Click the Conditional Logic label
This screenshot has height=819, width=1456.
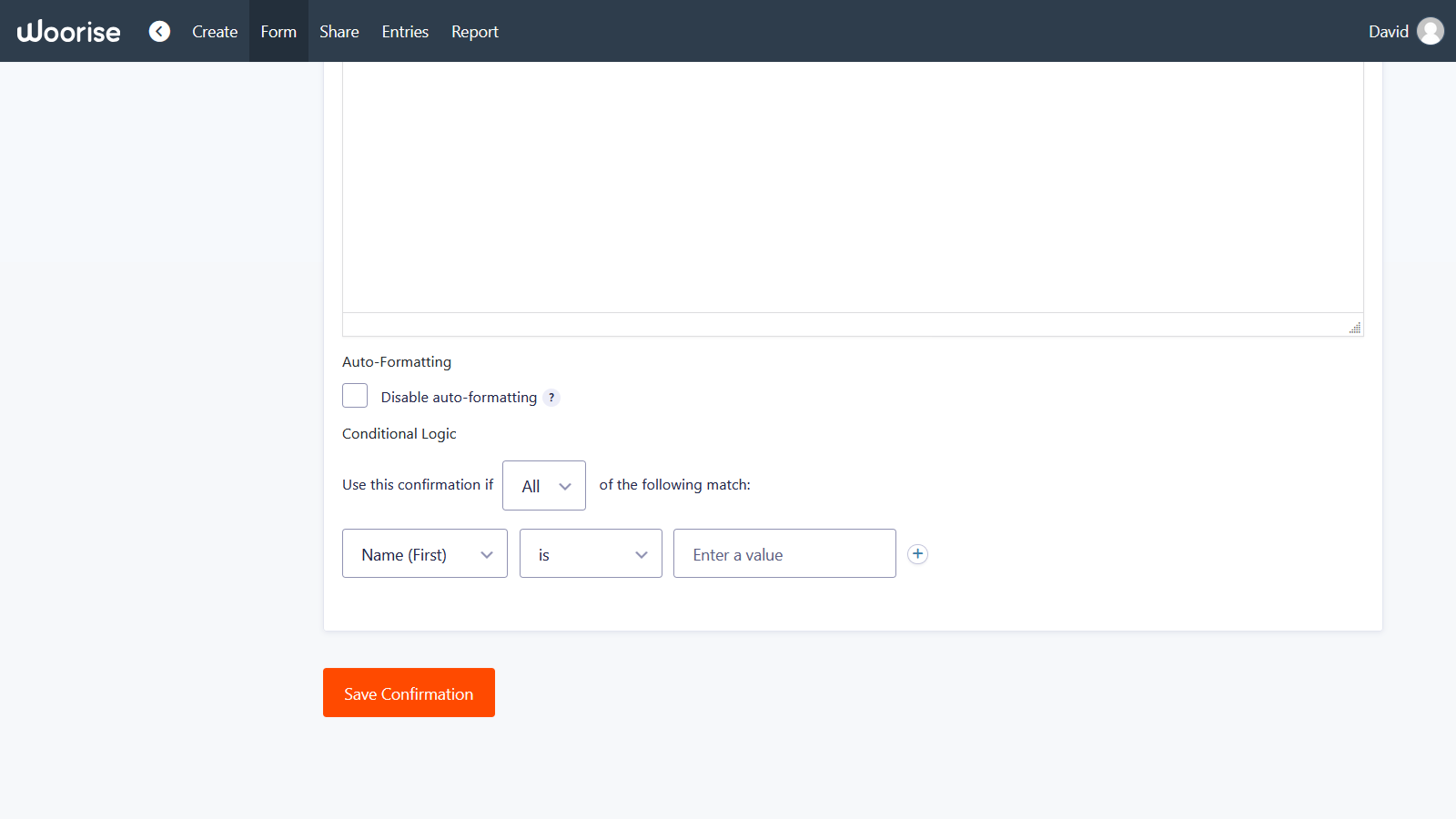click(399, 433)
